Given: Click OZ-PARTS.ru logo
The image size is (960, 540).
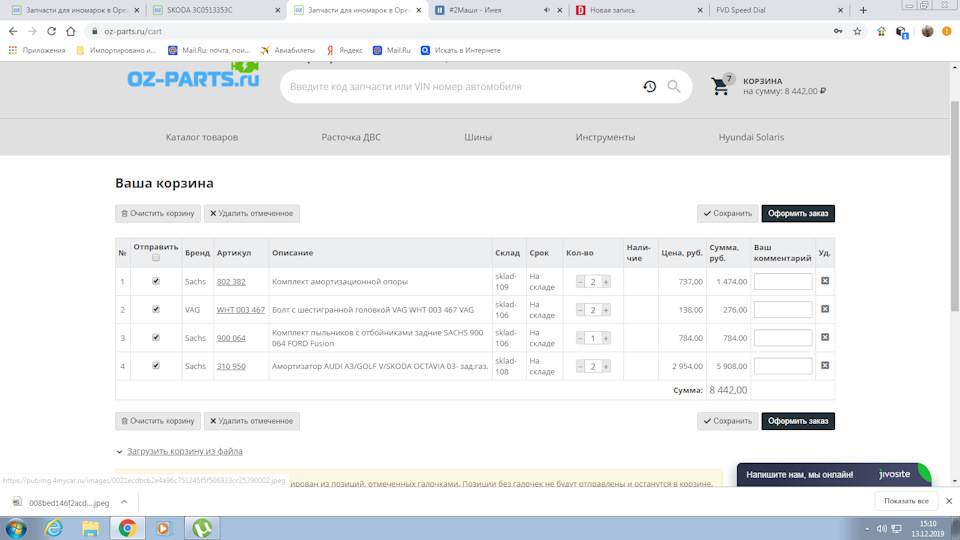Looking at the screenshot, I should pyautogui.click(x=193, y=76).
